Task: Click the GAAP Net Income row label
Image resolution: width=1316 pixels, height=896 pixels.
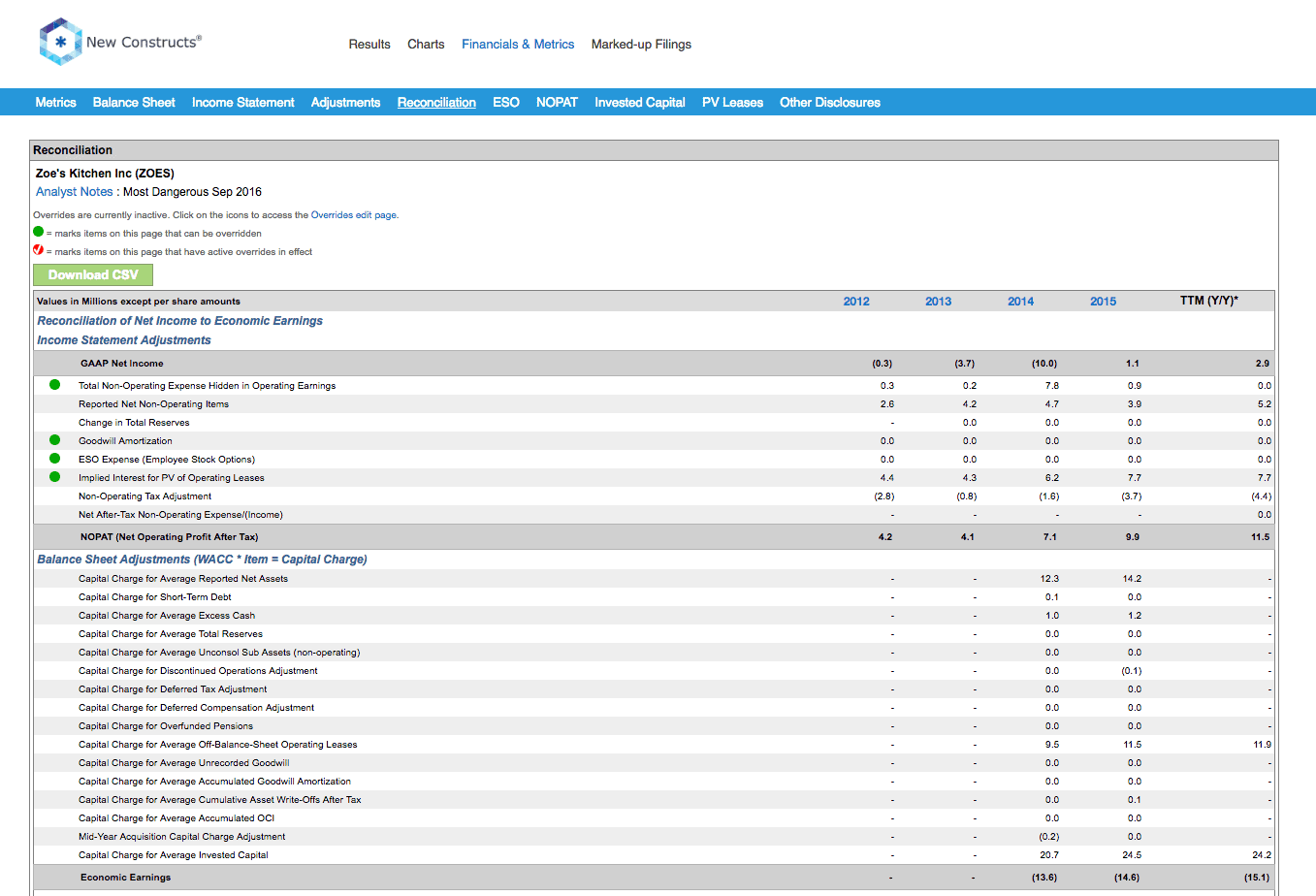Action: tap(121, 364)
